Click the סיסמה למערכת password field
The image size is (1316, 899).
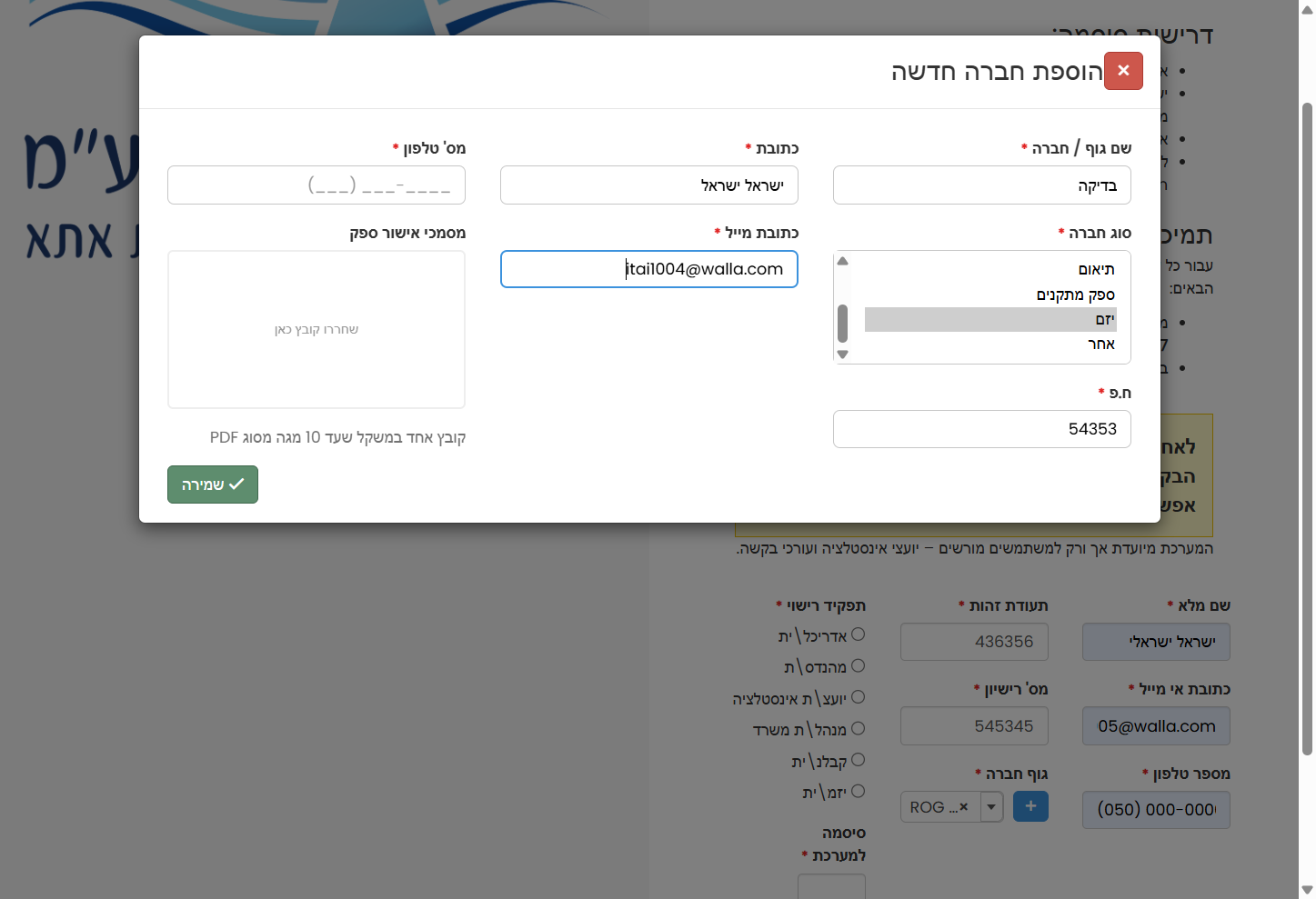coord(831,886)
